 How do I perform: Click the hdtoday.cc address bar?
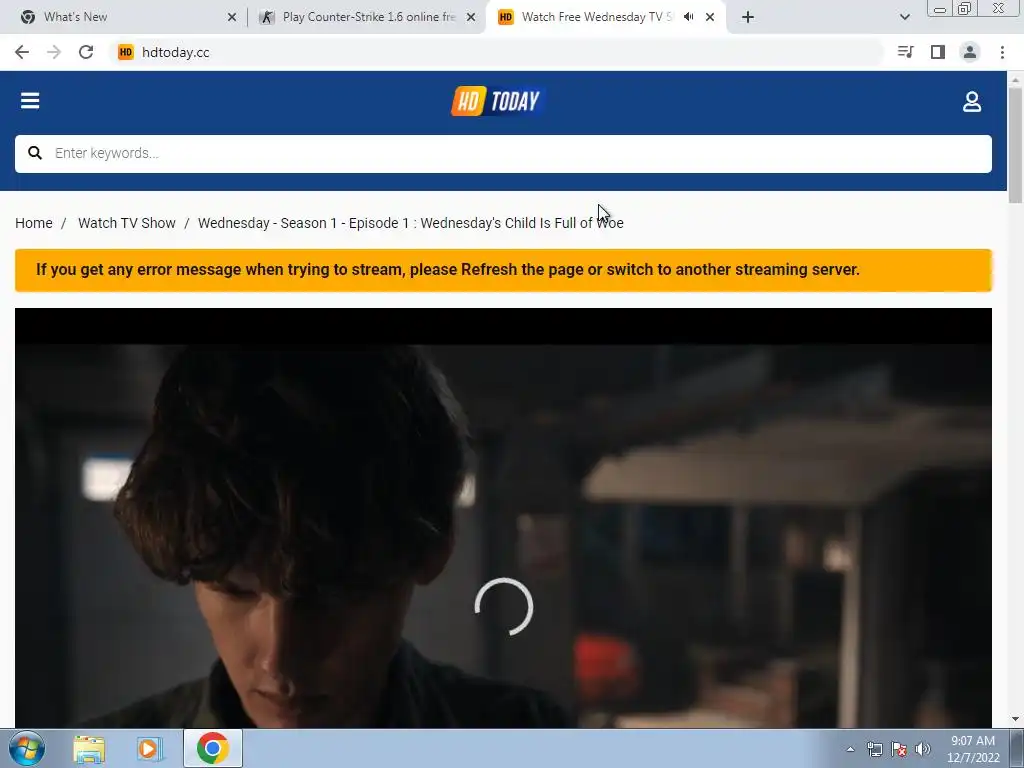click(496, 52)
